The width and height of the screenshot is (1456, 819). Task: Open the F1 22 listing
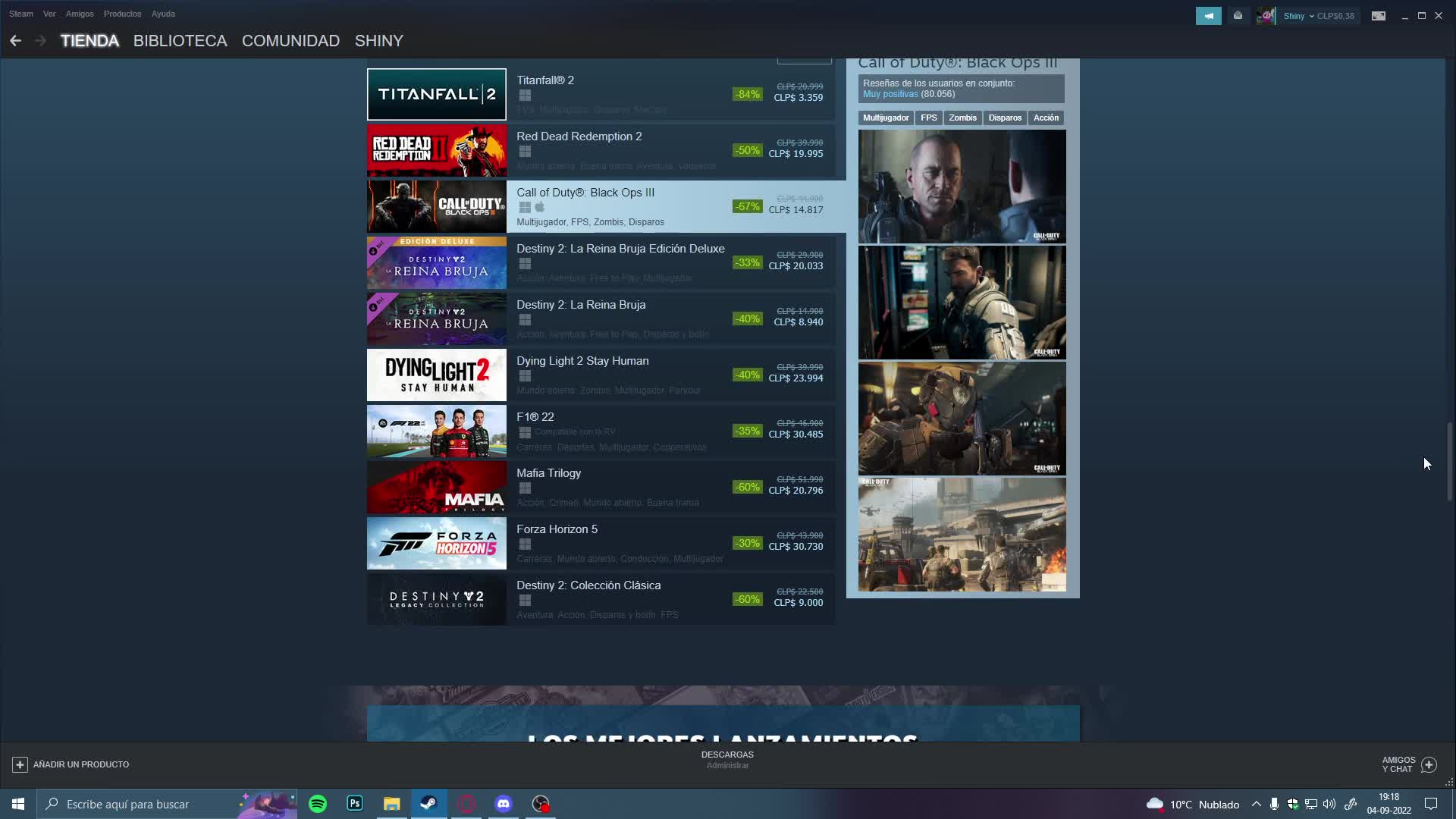coord(601,431)
